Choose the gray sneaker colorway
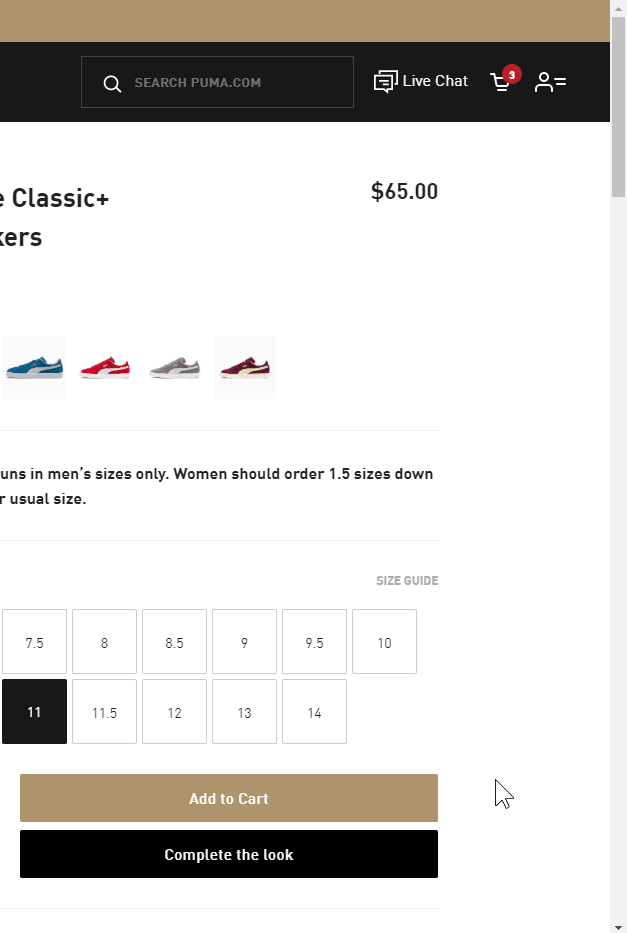The height and width of the screenshot is (933, 627). coord(174,367)
